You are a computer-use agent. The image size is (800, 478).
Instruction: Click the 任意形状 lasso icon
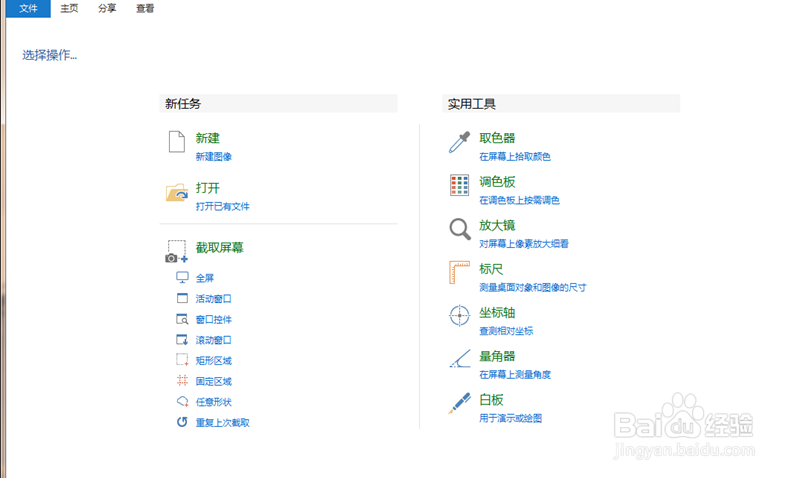coord(182,401)
